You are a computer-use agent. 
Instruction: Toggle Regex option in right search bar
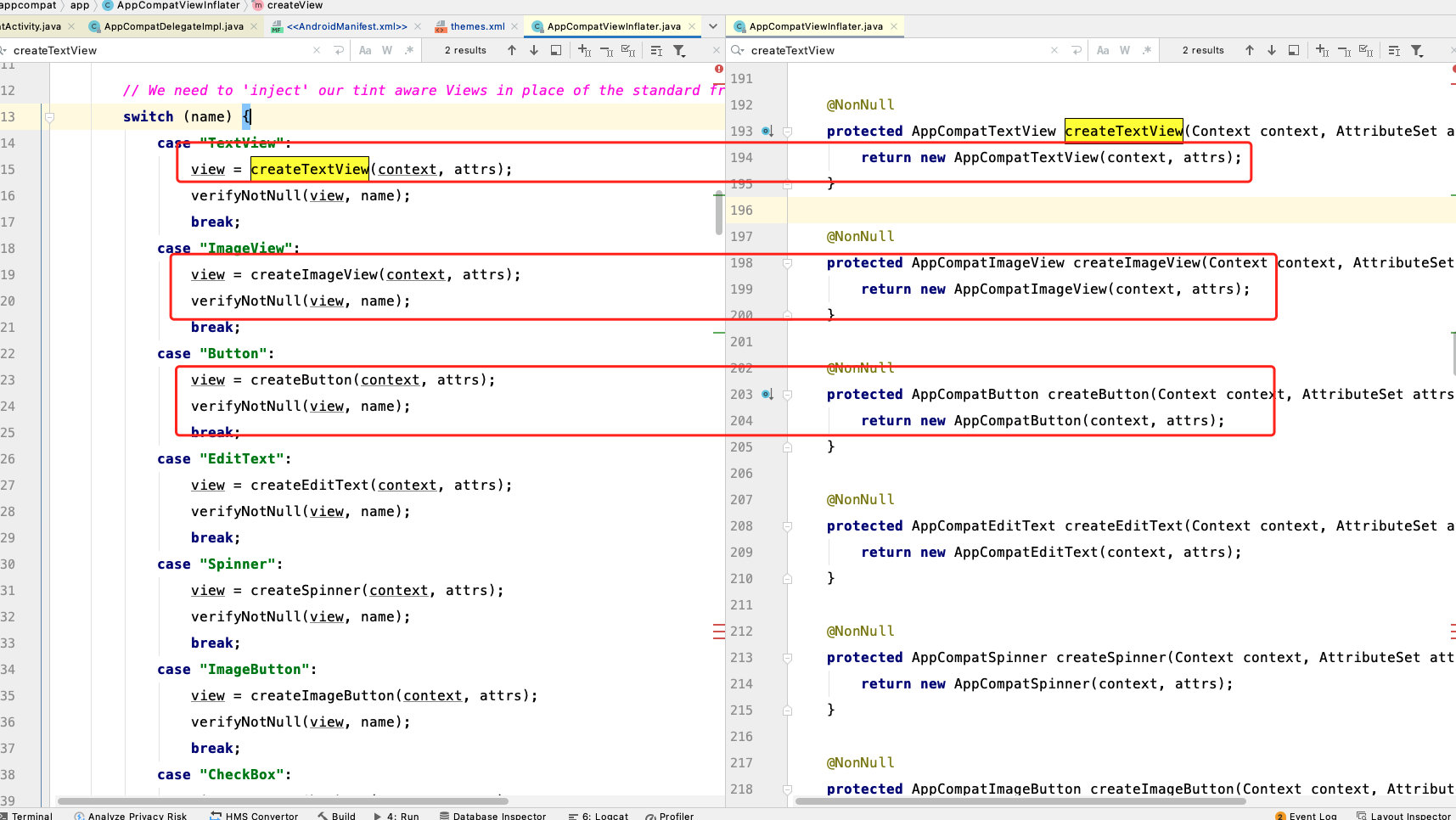tap(1147, 50)
